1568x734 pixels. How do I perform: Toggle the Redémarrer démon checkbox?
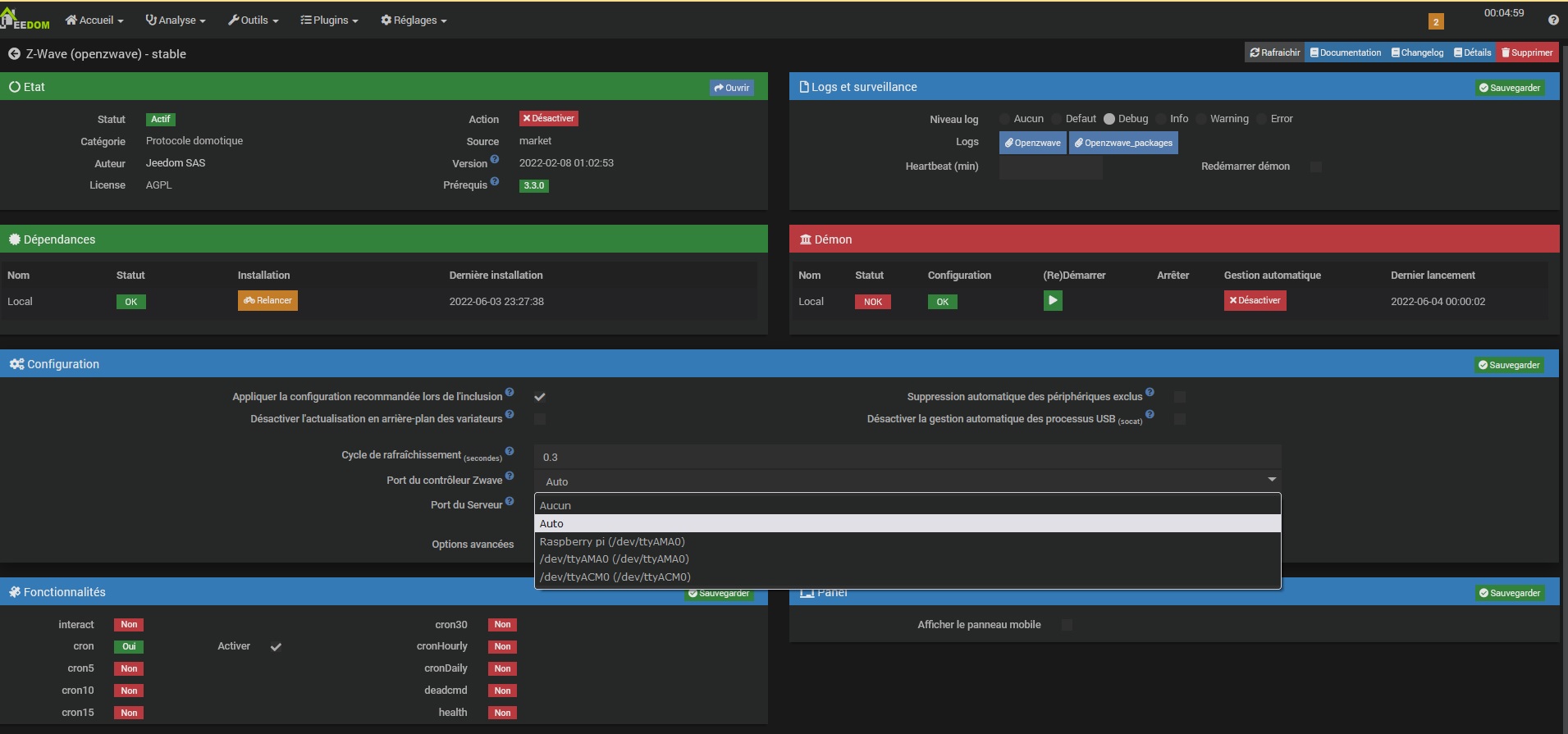1315,166
